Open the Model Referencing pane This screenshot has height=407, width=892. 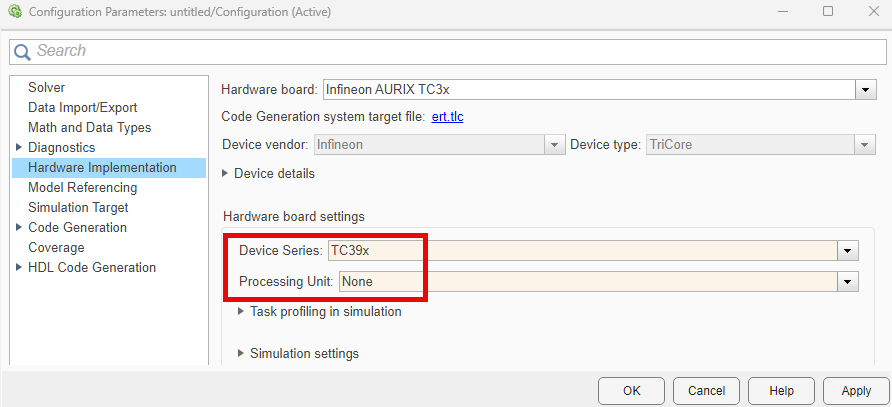[x=82, y=187]
